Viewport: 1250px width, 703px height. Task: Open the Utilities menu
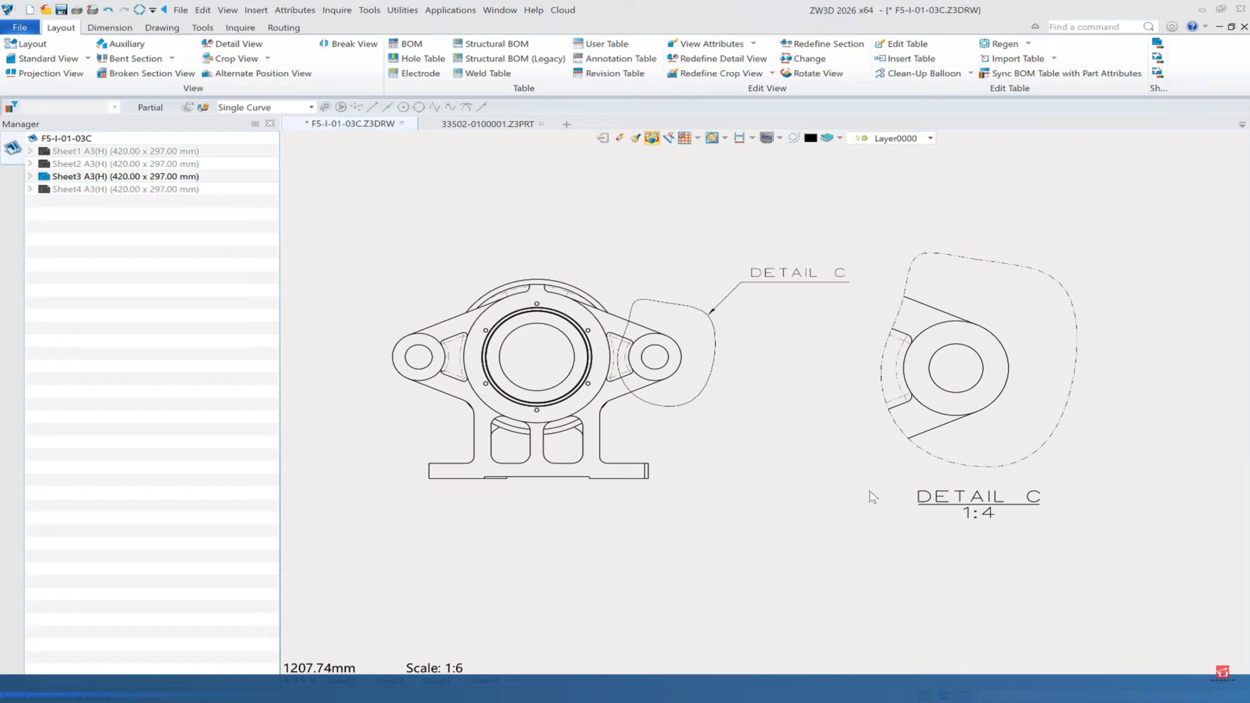pyautogui.click(x=402, y=10)
